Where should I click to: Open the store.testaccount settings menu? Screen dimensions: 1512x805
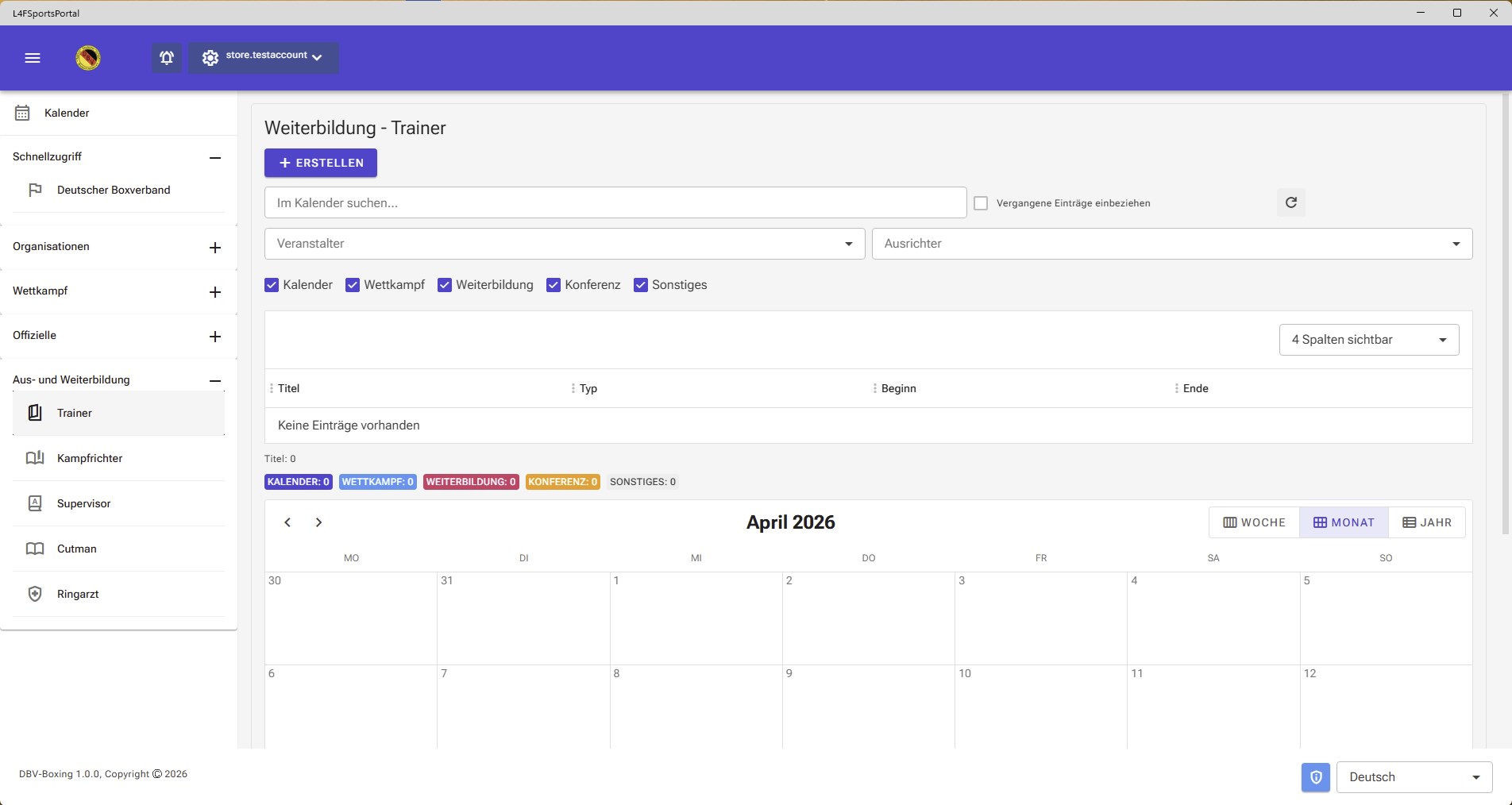click(x=264, y=58)
